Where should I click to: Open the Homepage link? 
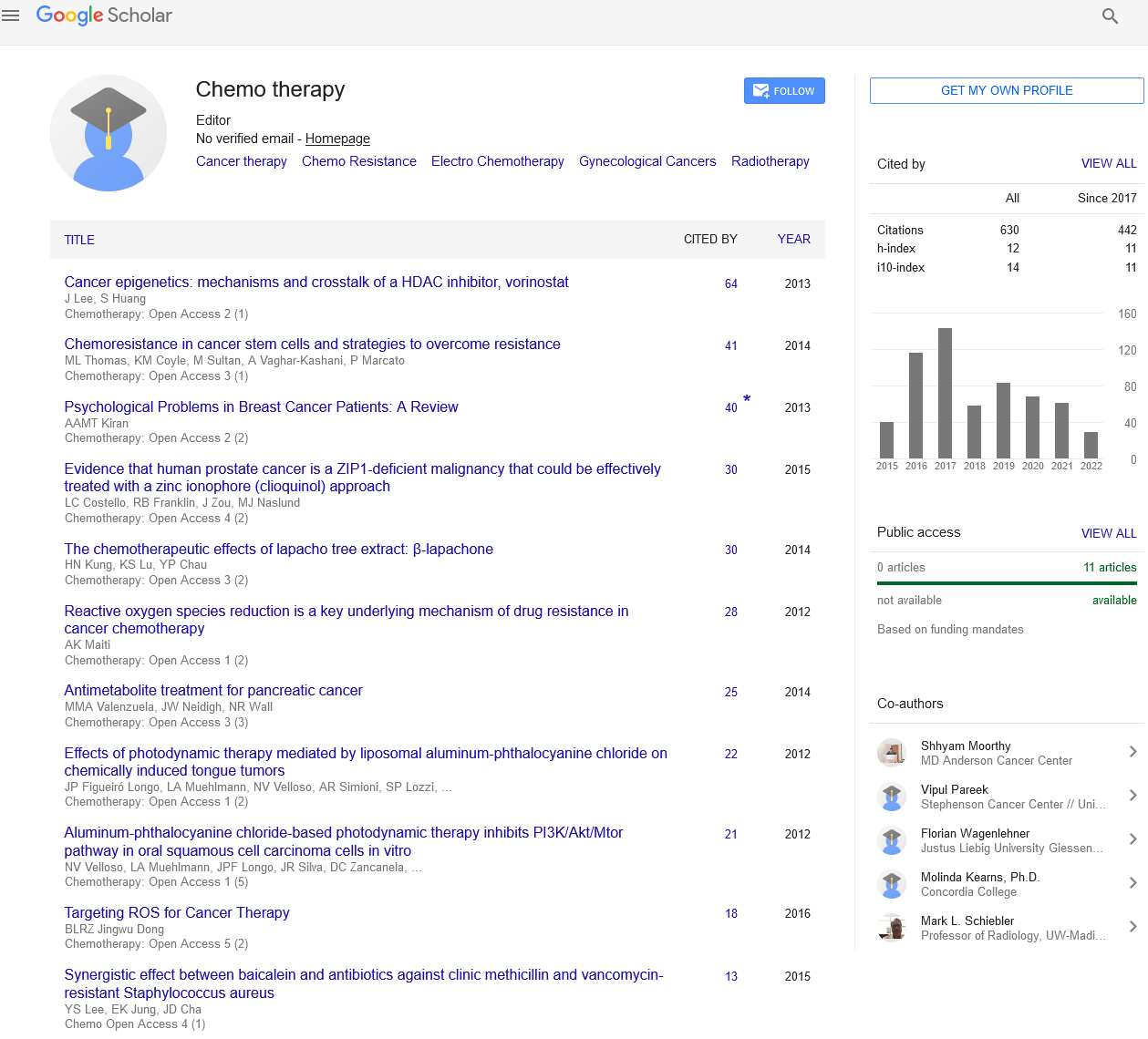tap(337, 139)
